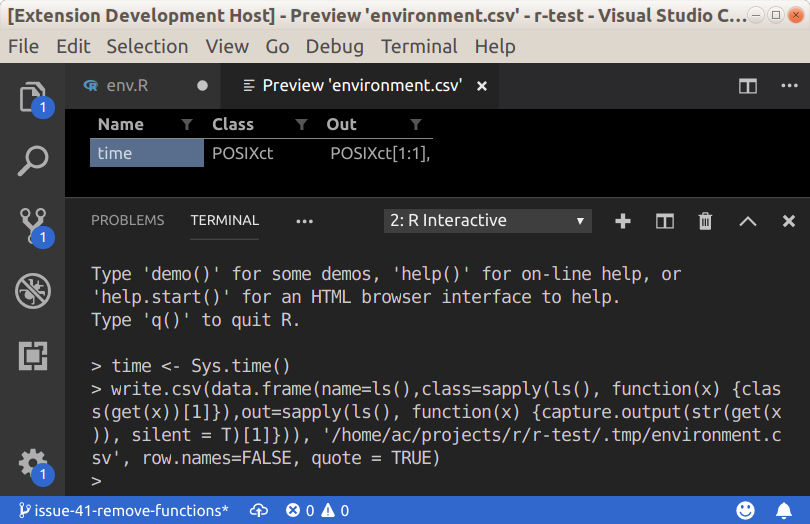810x524 pixels.
Task: Sort by the Name column header
Action: [x=121, y=124]
